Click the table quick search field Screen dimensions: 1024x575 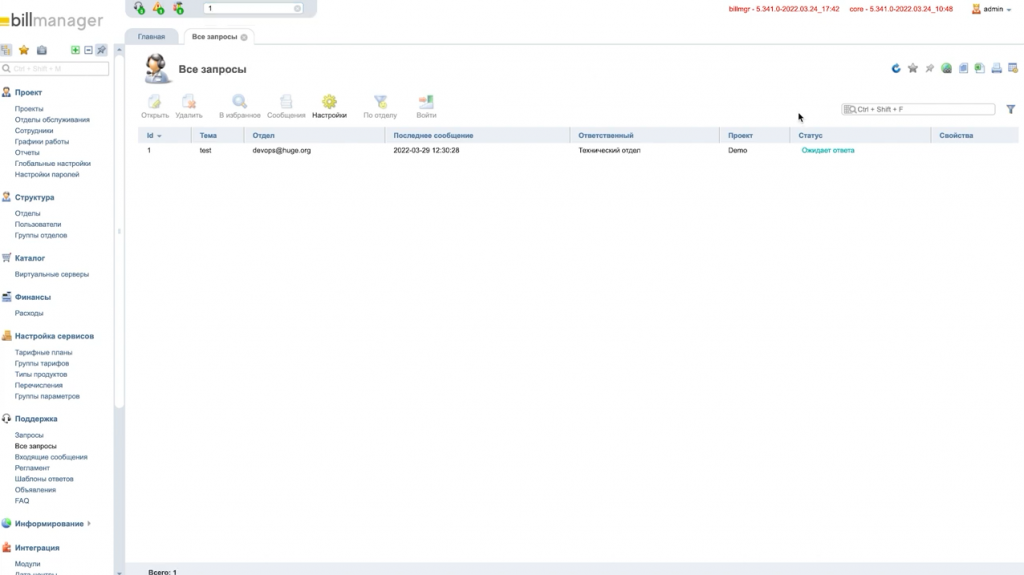(x=918, y=109)
